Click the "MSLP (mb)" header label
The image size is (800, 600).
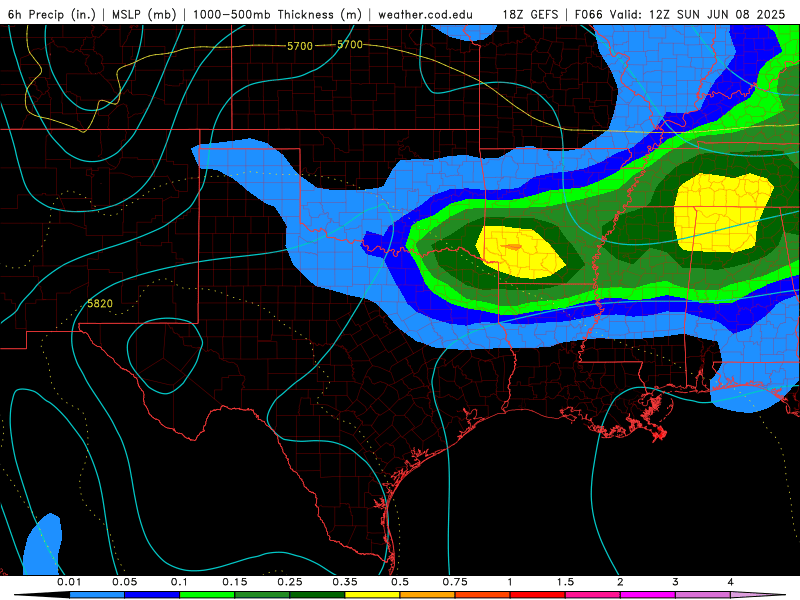[144, 14]
